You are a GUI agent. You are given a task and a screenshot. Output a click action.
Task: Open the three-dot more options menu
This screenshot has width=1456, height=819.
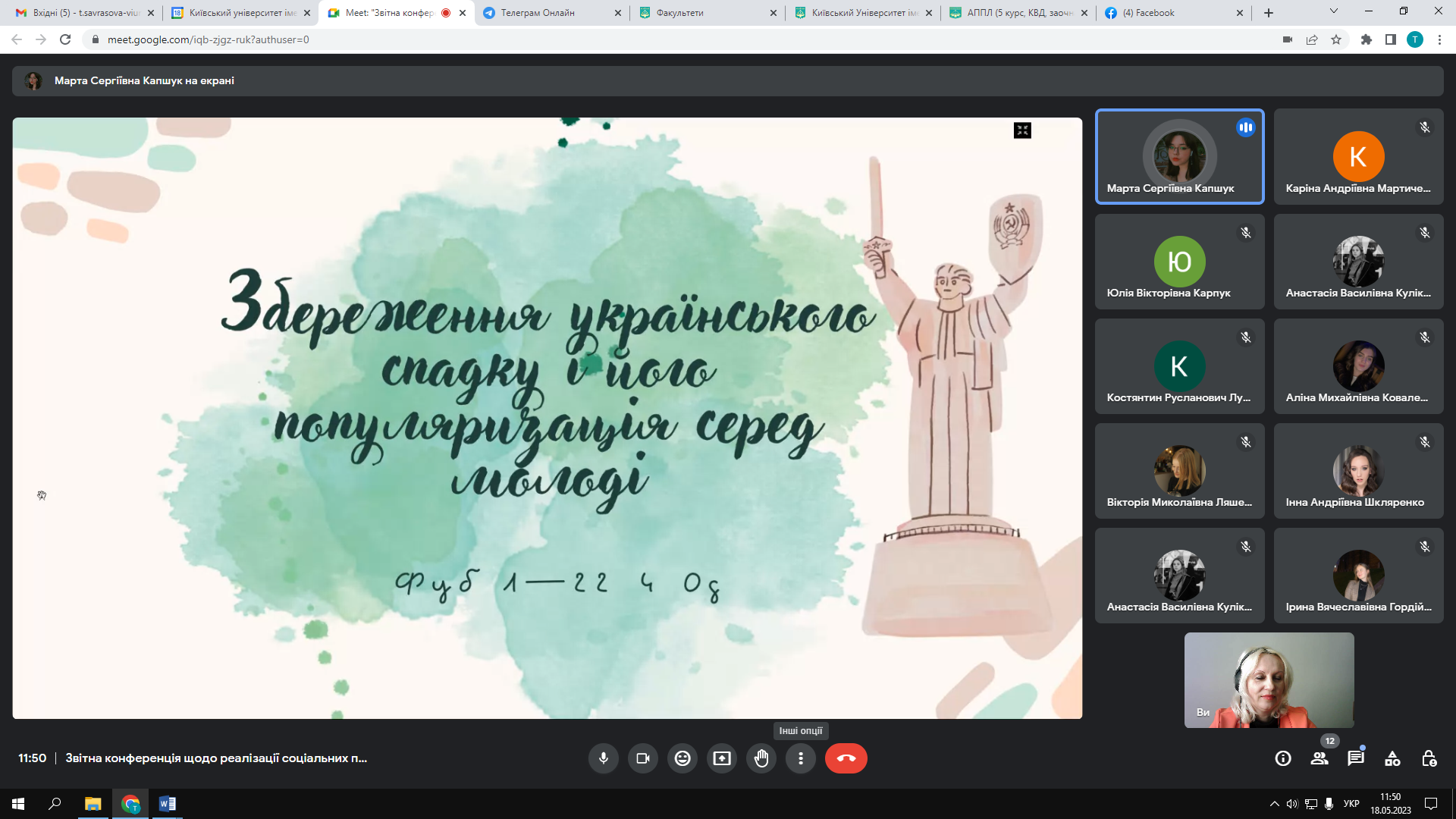point(801,758)
